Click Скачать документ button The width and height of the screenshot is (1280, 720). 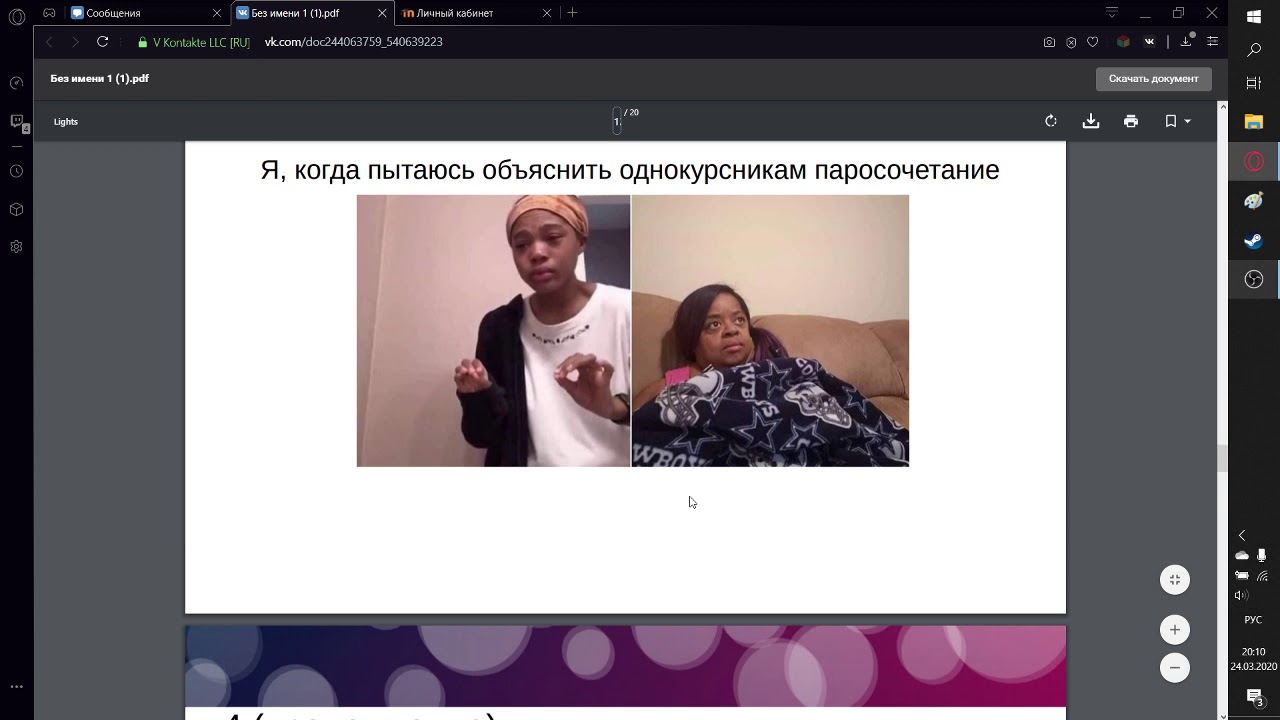coord(1153,79)
